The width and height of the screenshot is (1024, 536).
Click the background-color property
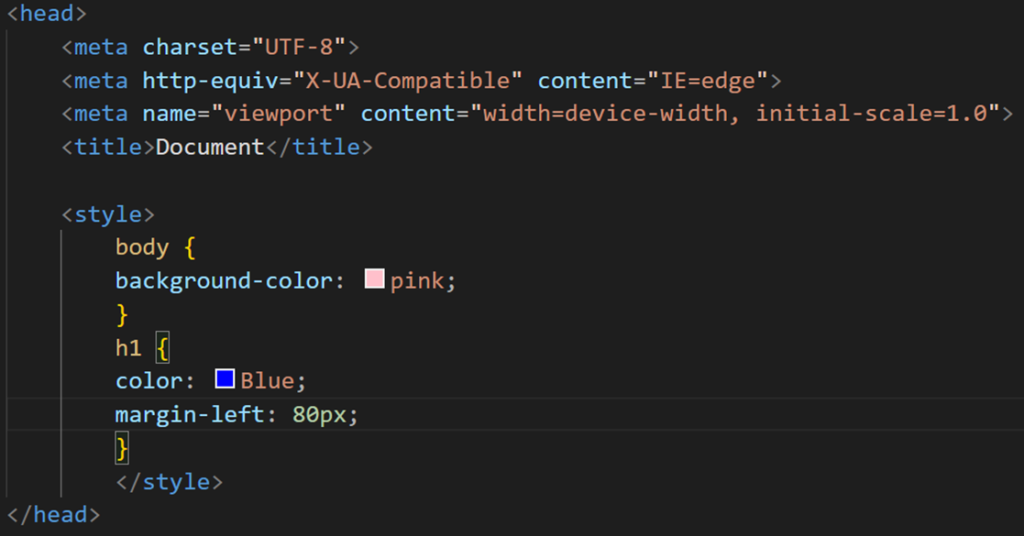[223, 281]
